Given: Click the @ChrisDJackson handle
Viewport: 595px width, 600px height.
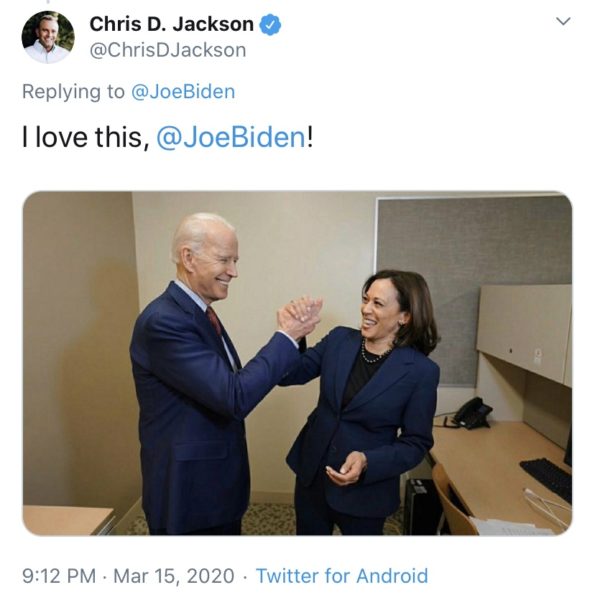Looking at the screenshot, I should [168, 51].
